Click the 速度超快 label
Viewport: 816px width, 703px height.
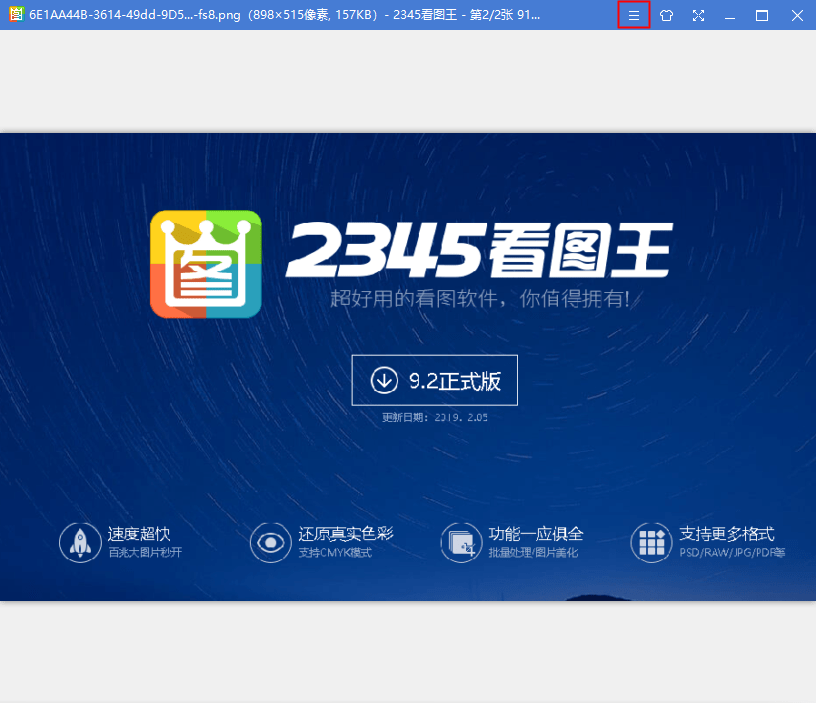[x=139, y=534]
